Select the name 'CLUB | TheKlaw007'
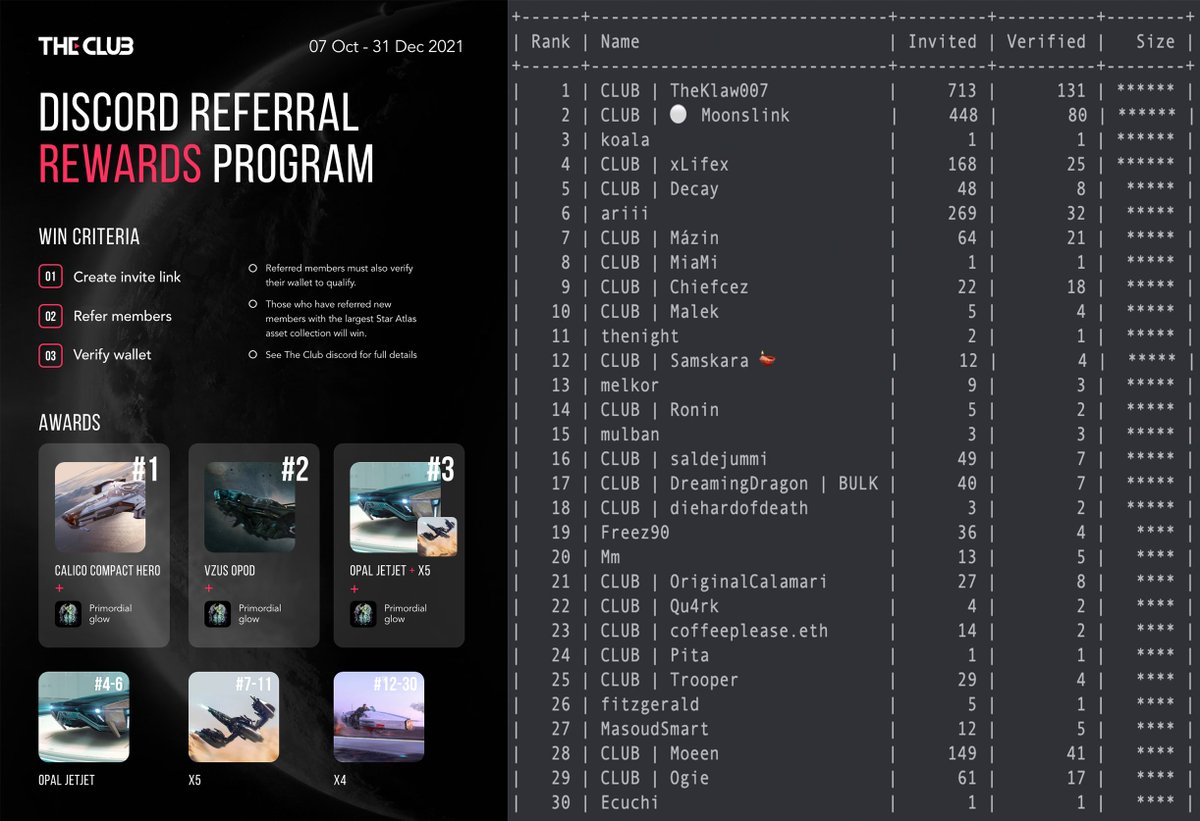This screenshot has height=821, width=1200. (x=684, y=90)
